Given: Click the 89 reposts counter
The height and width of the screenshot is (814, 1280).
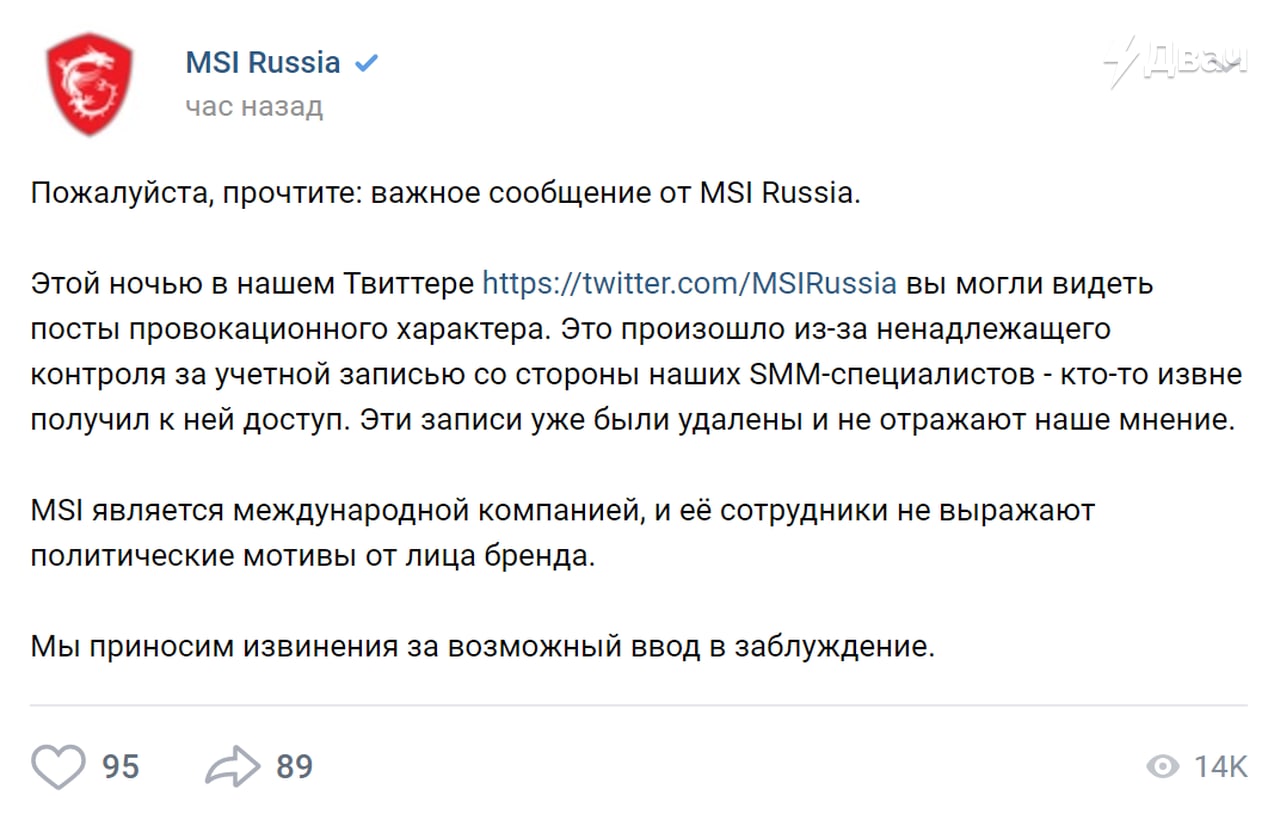Looking at the screenshot, I should pos(295,767).
